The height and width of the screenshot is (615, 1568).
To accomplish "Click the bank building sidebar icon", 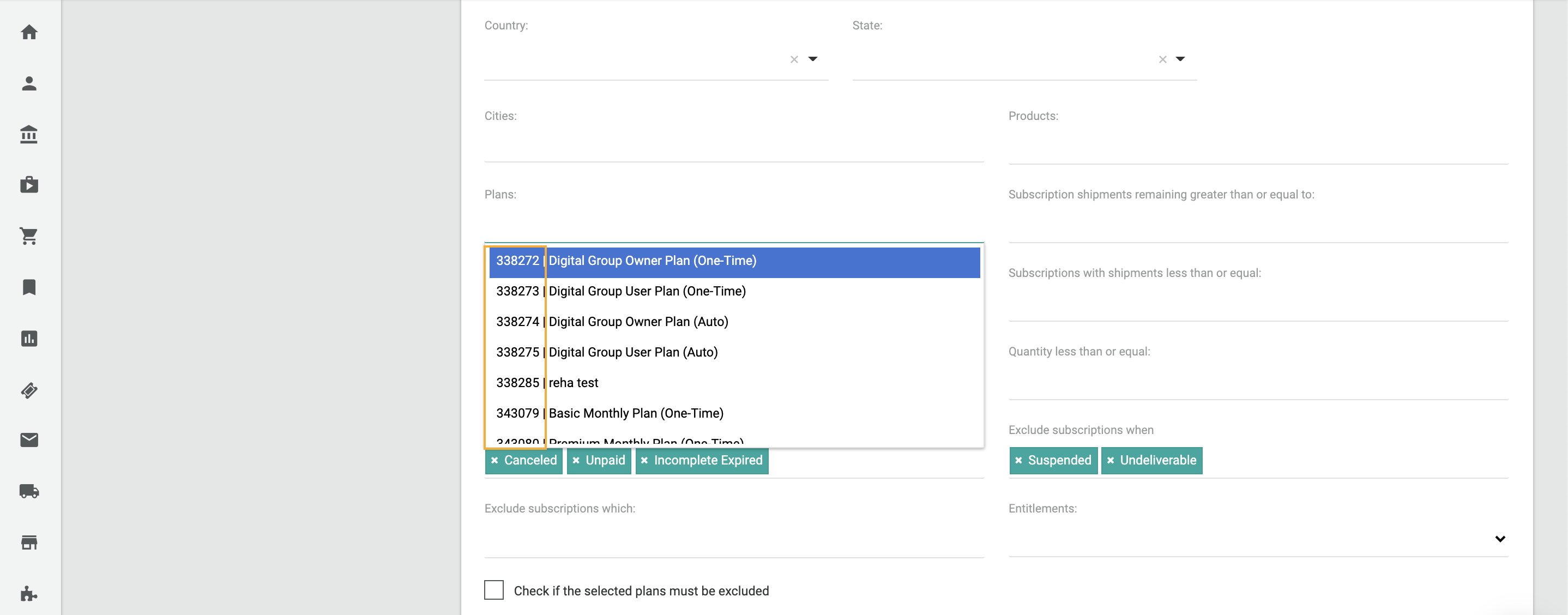I will pos(28,135).
